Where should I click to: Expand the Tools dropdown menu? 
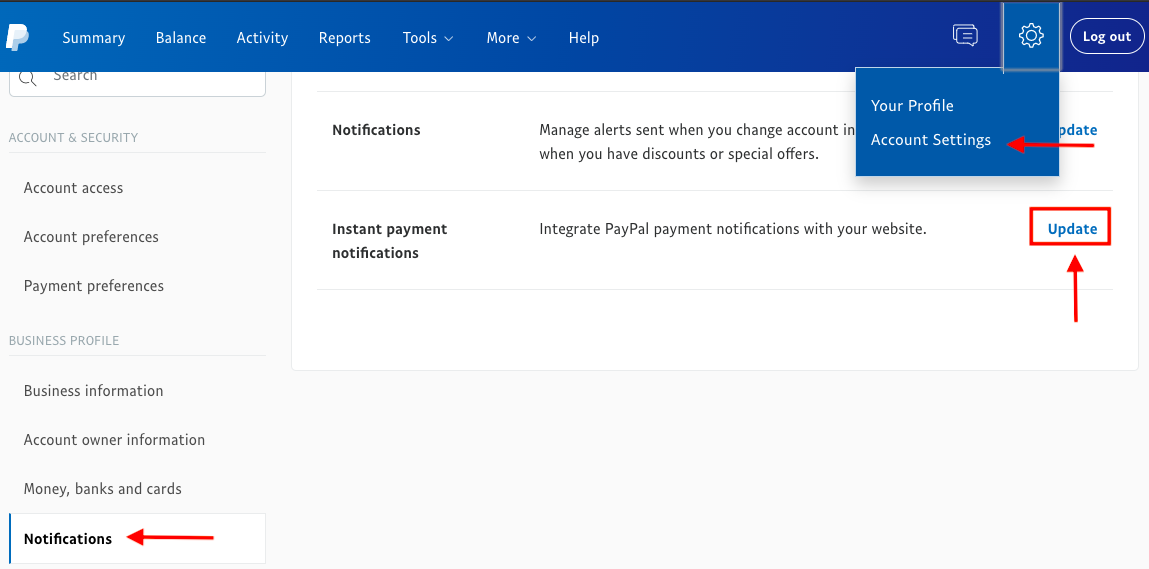tap(428, 37)
